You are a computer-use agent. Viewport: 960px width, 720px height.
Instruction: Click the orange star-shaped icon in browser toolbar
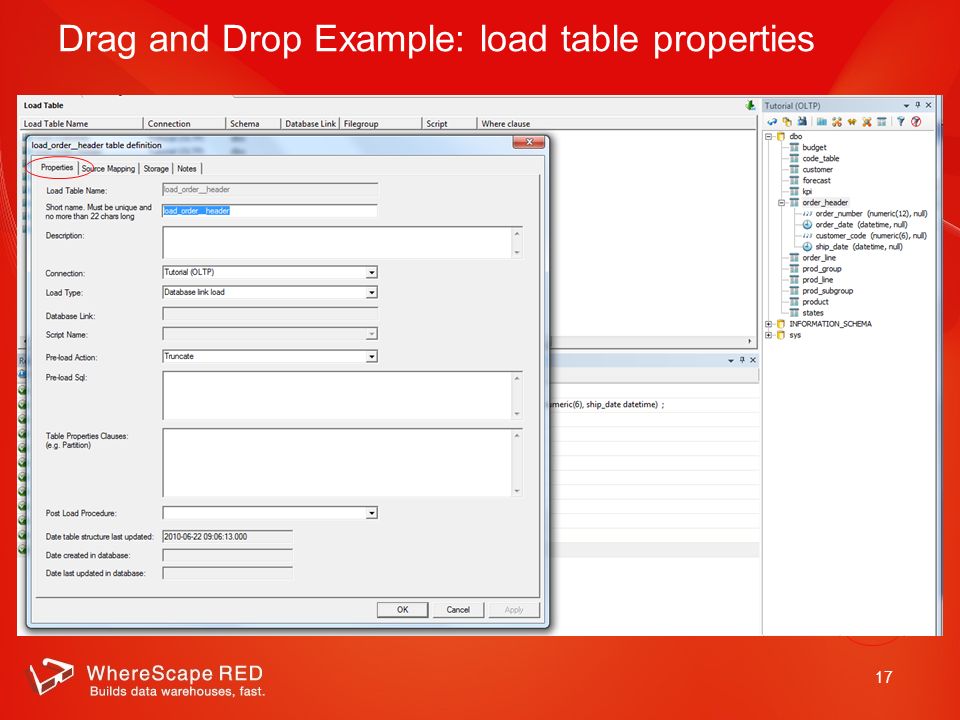tap(852, 122)
